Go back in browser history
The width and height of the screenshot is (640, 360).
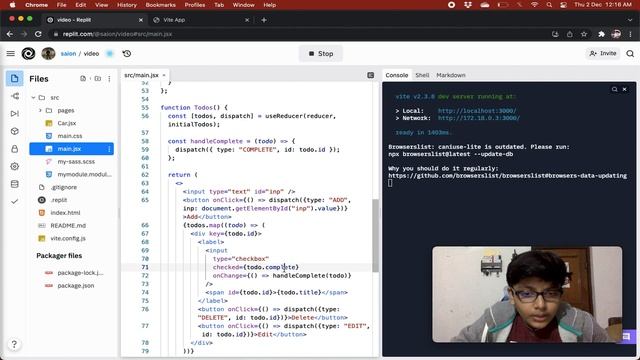tap(10, 34)
